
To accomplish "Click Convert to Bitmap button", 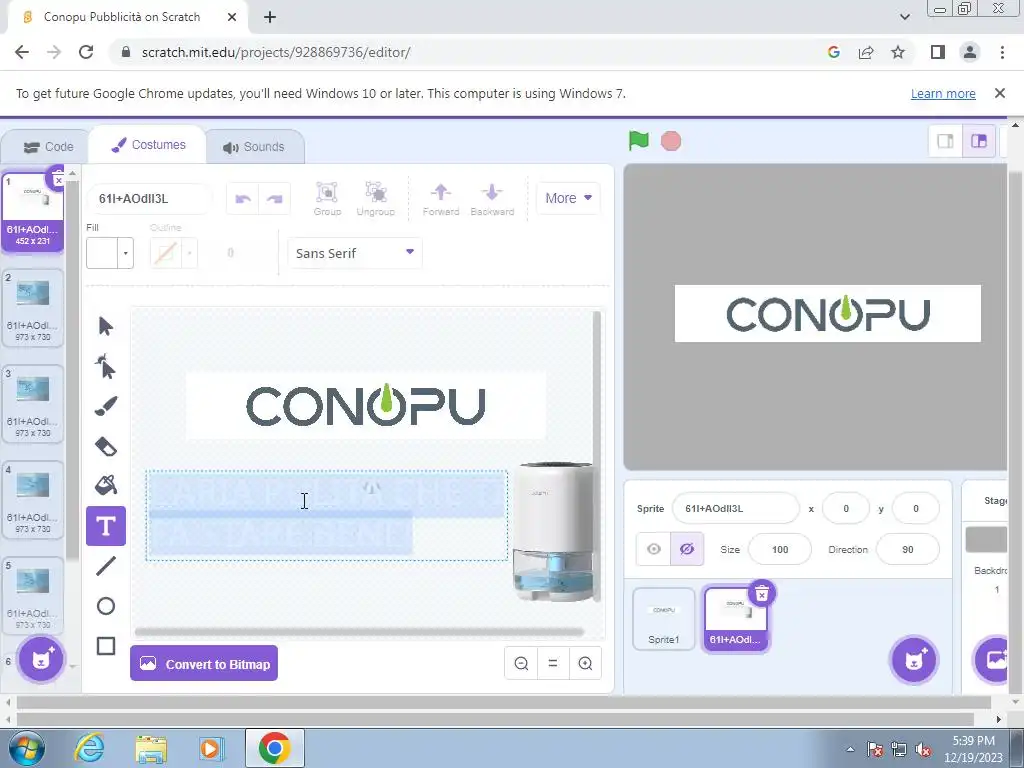I will [x=204, y=664].
